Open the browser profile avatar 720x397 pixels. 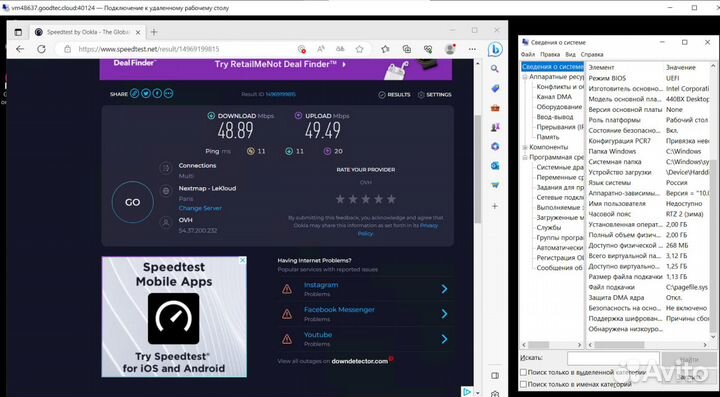click(x=450, y=49)
